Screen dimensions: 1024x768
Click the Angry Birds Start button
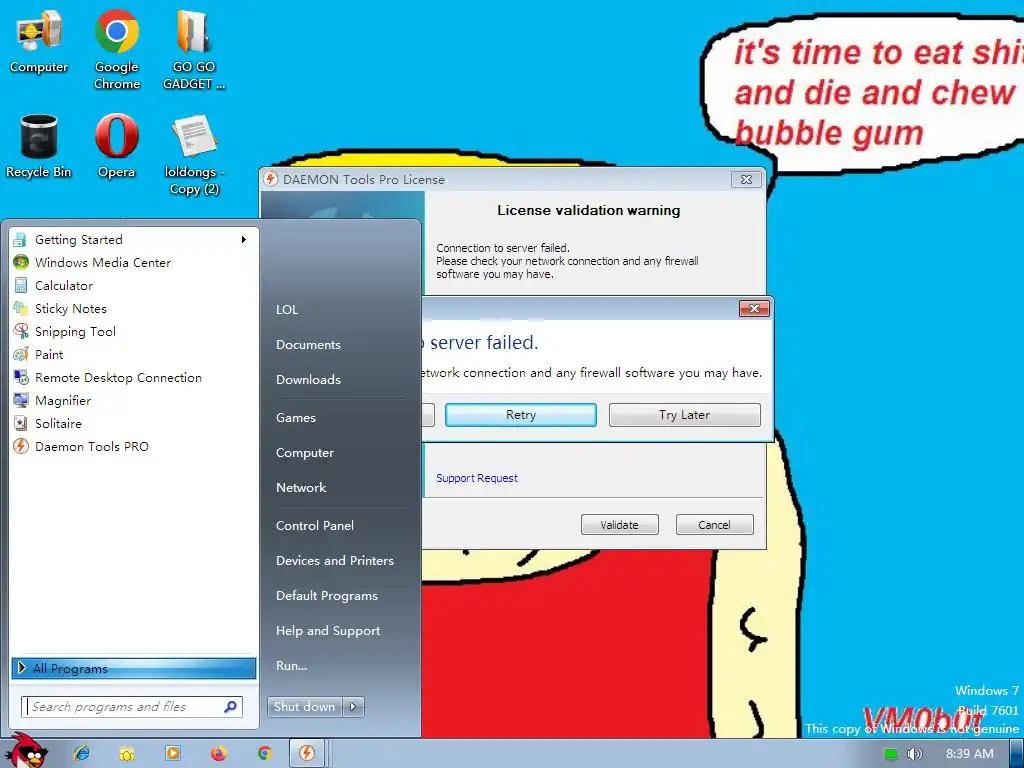[26, 751]
